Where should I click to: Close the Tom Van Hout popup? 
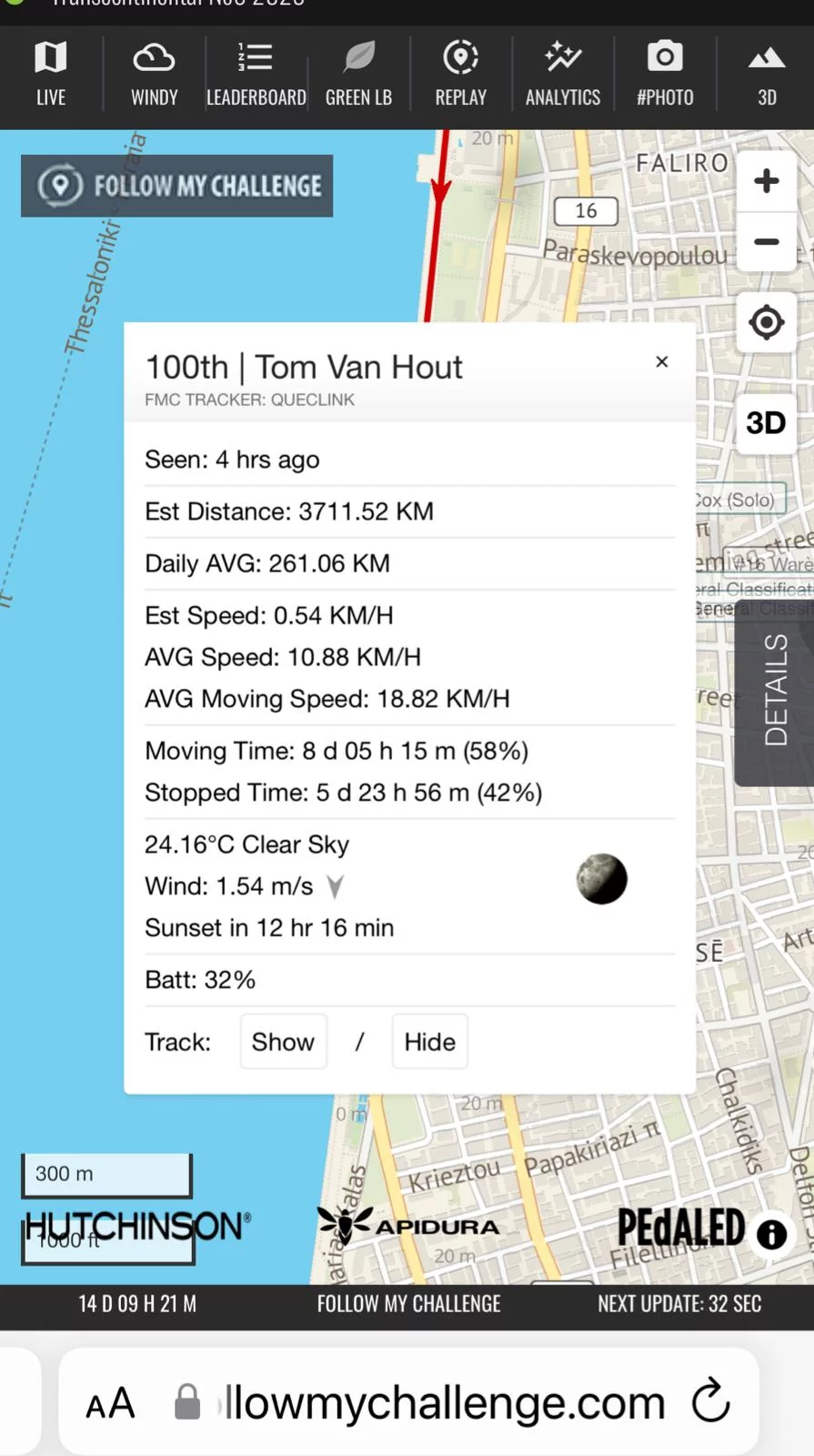coord(662,362)
